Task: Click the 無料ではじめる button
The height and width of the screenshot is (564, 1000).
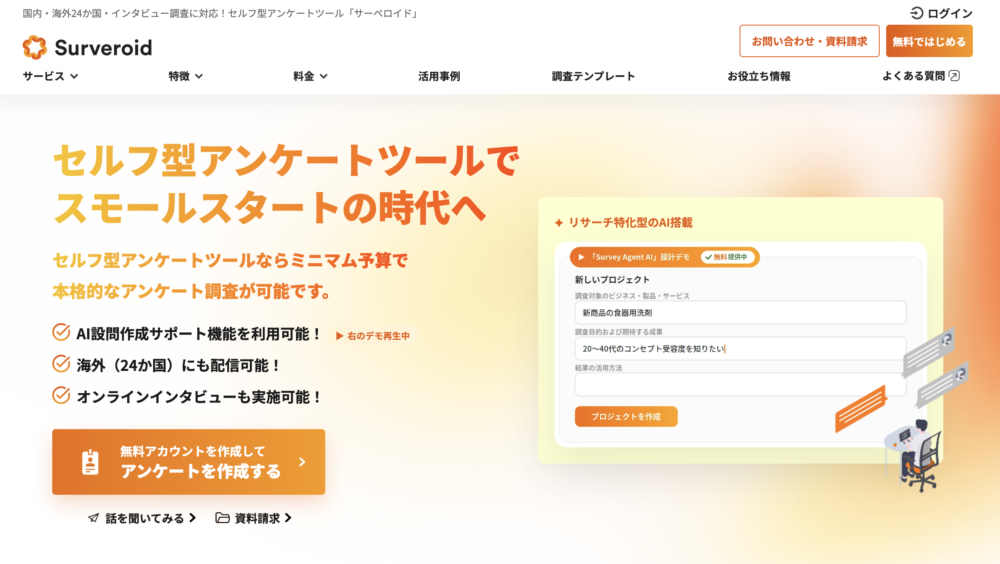Action: [929, 41]
